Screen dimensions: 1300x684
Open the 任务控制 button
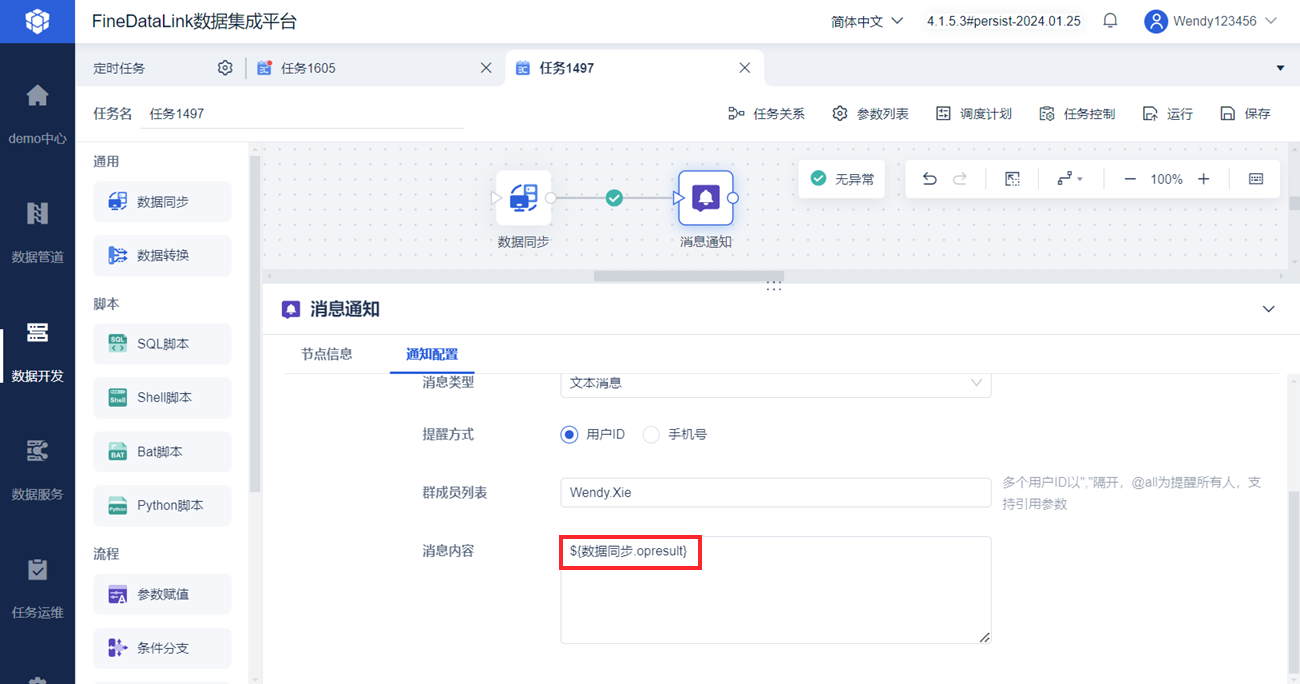click(x=1077, y=114)
